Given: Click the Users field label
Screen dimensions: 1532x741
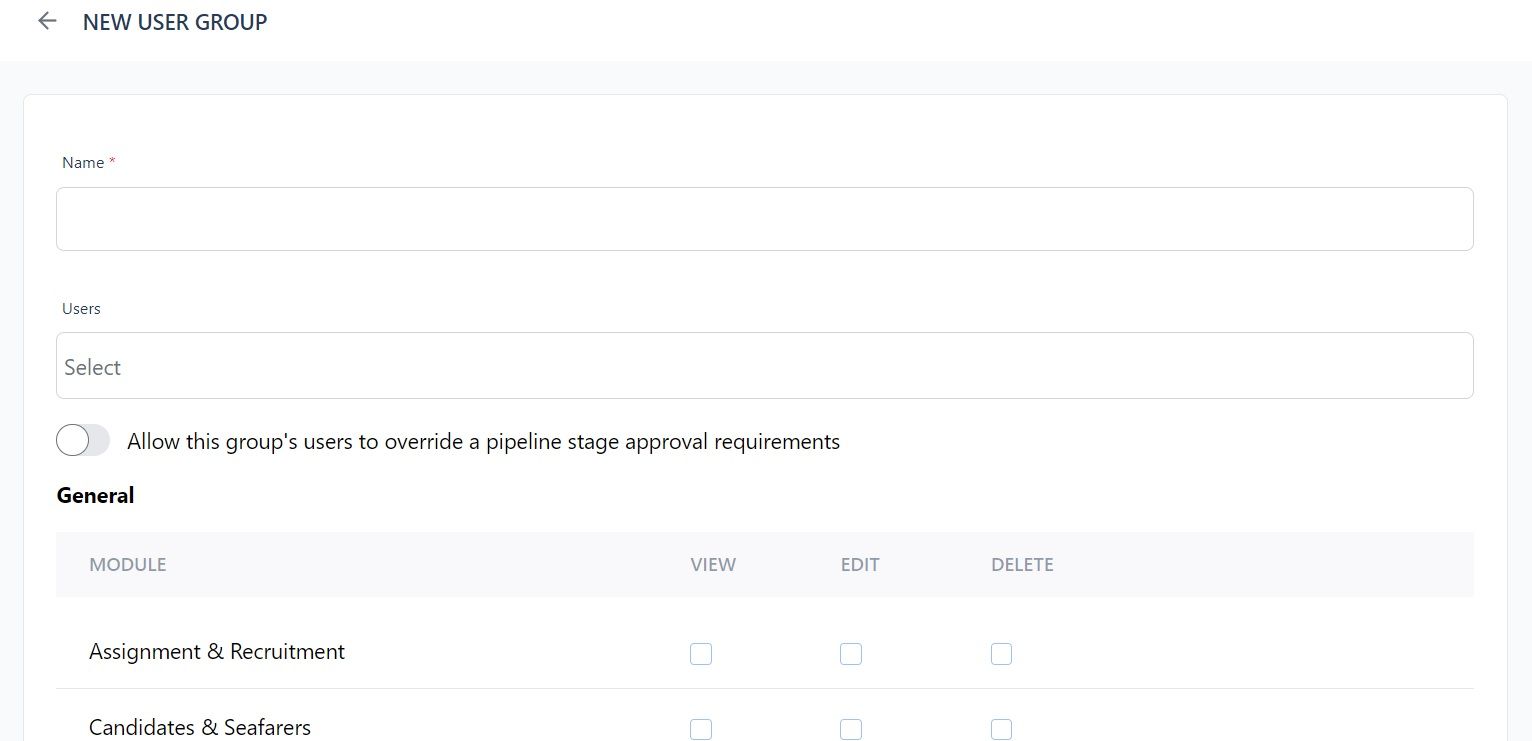Looking at the screenshot, I should pyautogui.click(x=81, y=308).
